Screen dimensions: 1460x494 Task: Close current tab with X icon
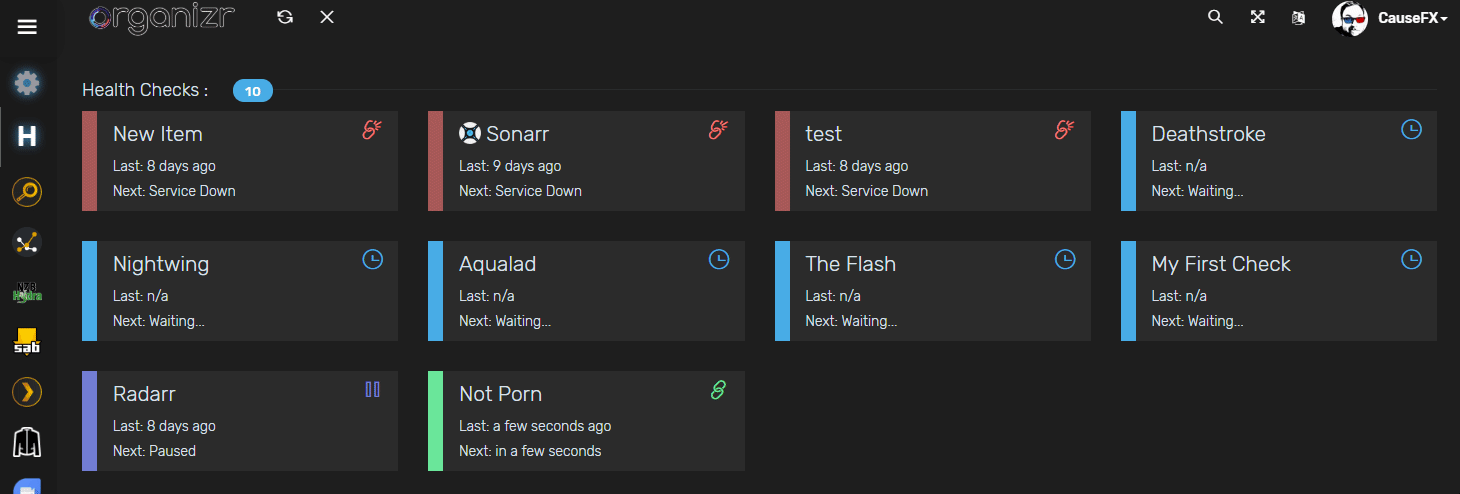327,17
